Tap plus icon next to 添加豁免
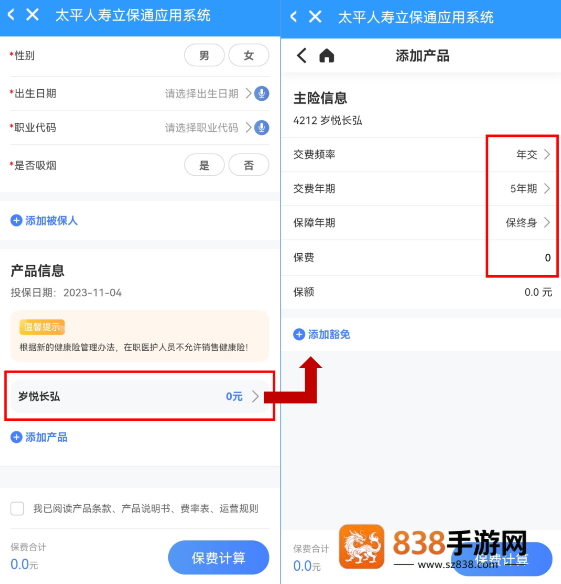Image resolution: width=561 pixels, height=584 pixels. (299, 334)
